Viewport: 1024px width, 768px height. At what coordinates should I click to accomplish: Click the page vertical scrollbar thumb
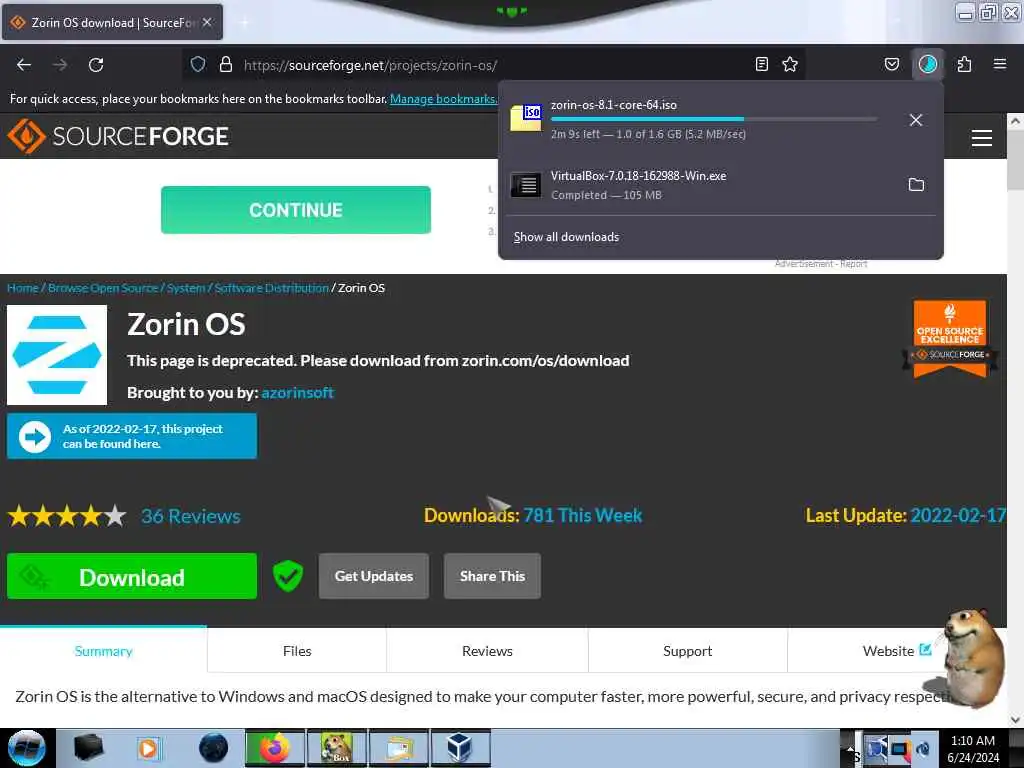1014,159
